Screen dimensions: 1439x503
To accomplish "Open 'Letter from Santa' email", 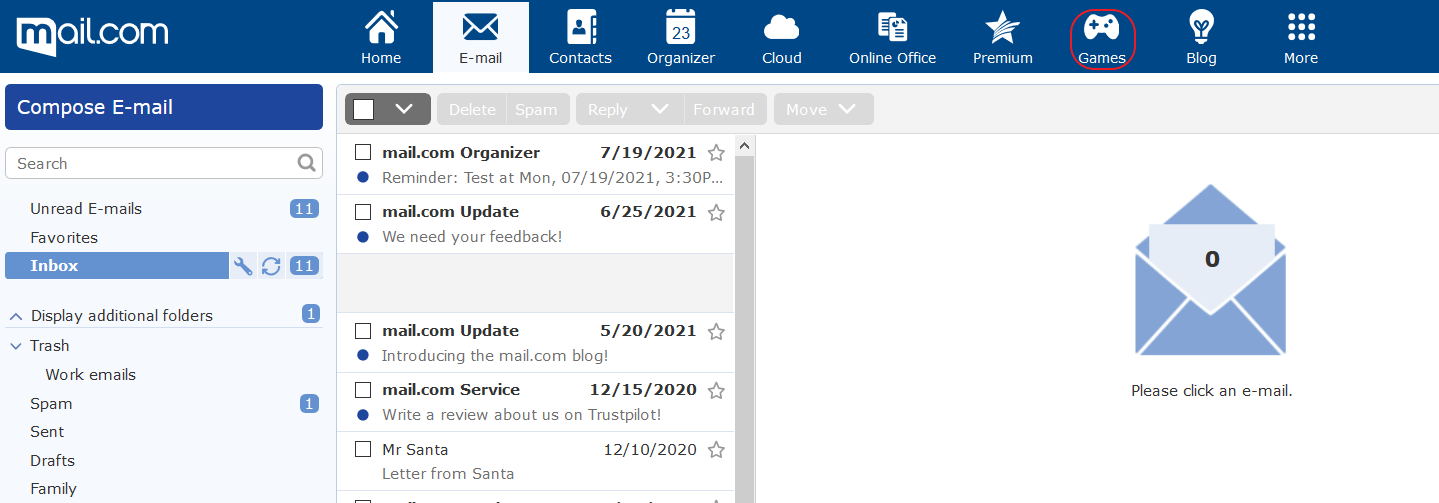I will (x=448, y=474).
